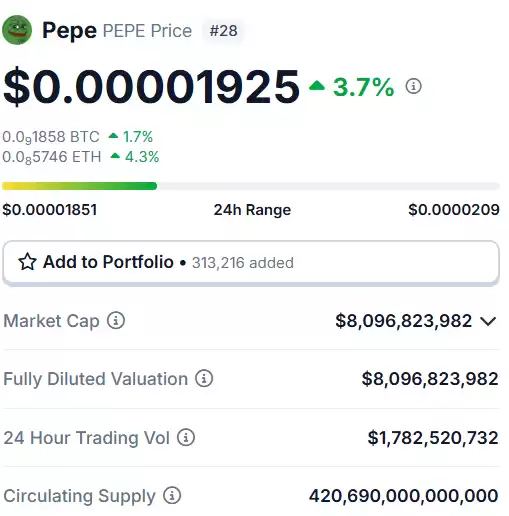Click the 24 Hour Trading Vol value
This screenshot has width=509, height=516.
click(433, 438)
